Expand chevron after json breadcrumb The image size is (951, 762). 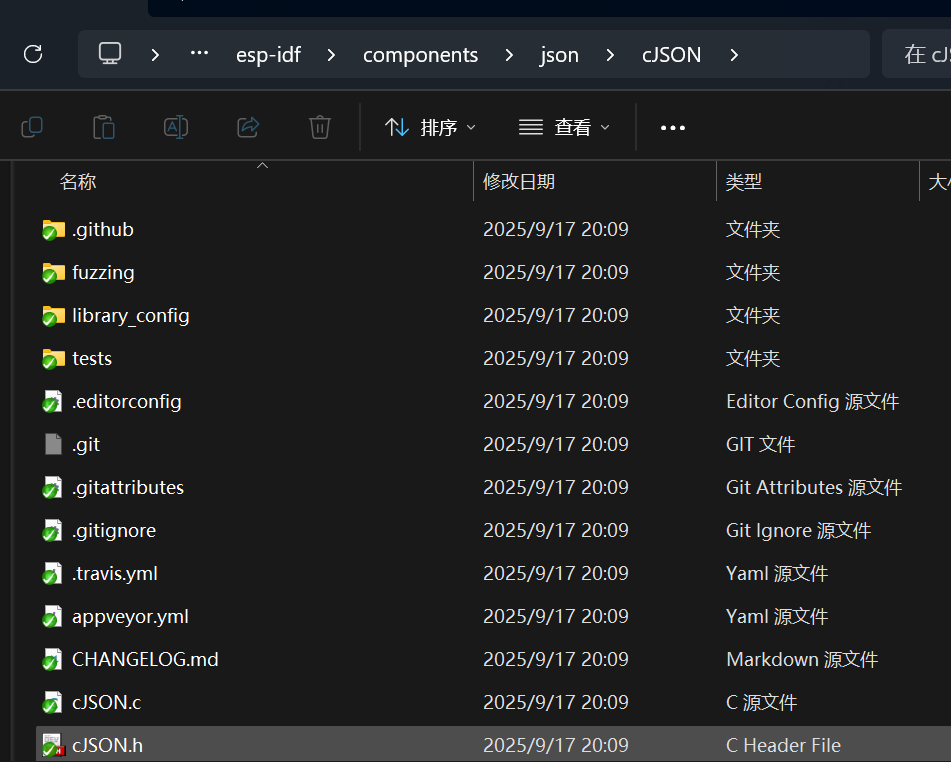[x=610, y=55]
